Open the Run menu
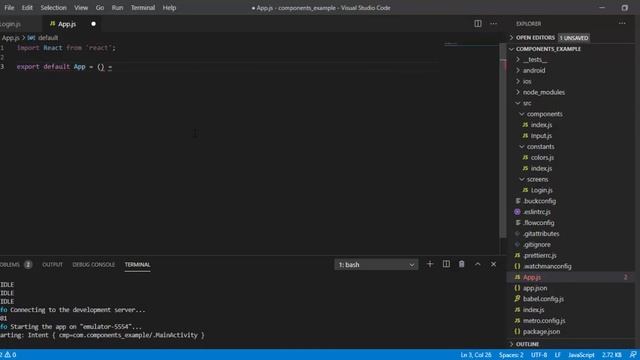The image size is (640, 360). click(x=118, y=8)
